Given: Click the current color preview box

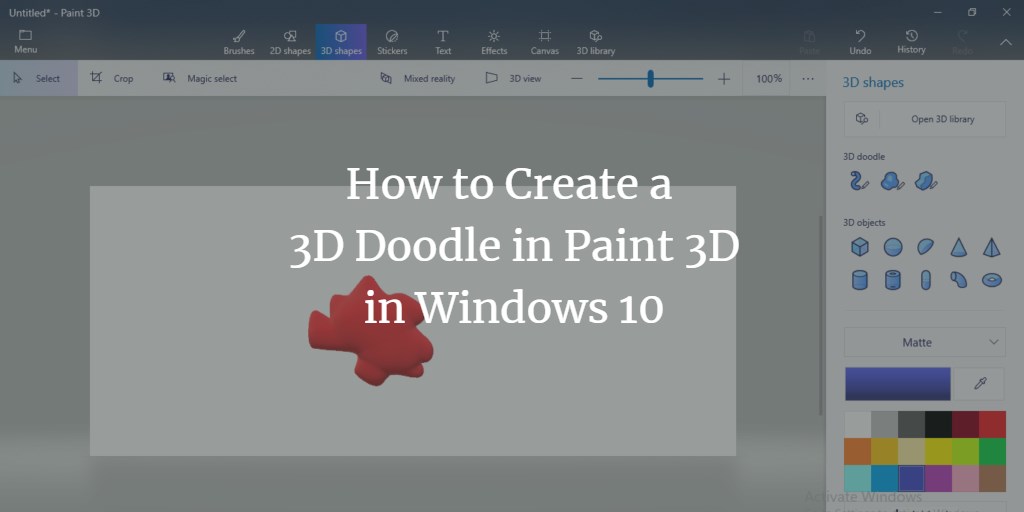Looking at the screenshot, I should pyautogui.click(x=898, y=384).
